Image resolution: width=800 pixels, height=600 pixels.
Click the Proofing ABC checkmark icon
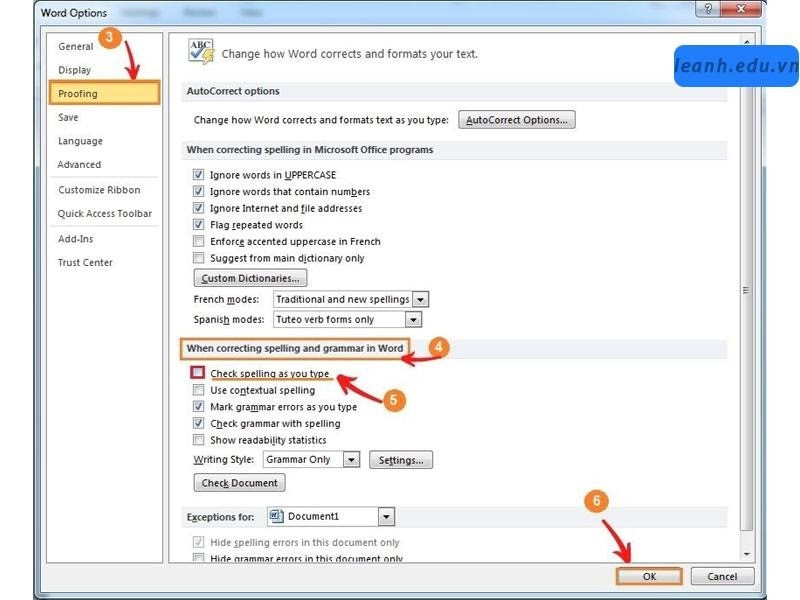(x=201, y=52)
